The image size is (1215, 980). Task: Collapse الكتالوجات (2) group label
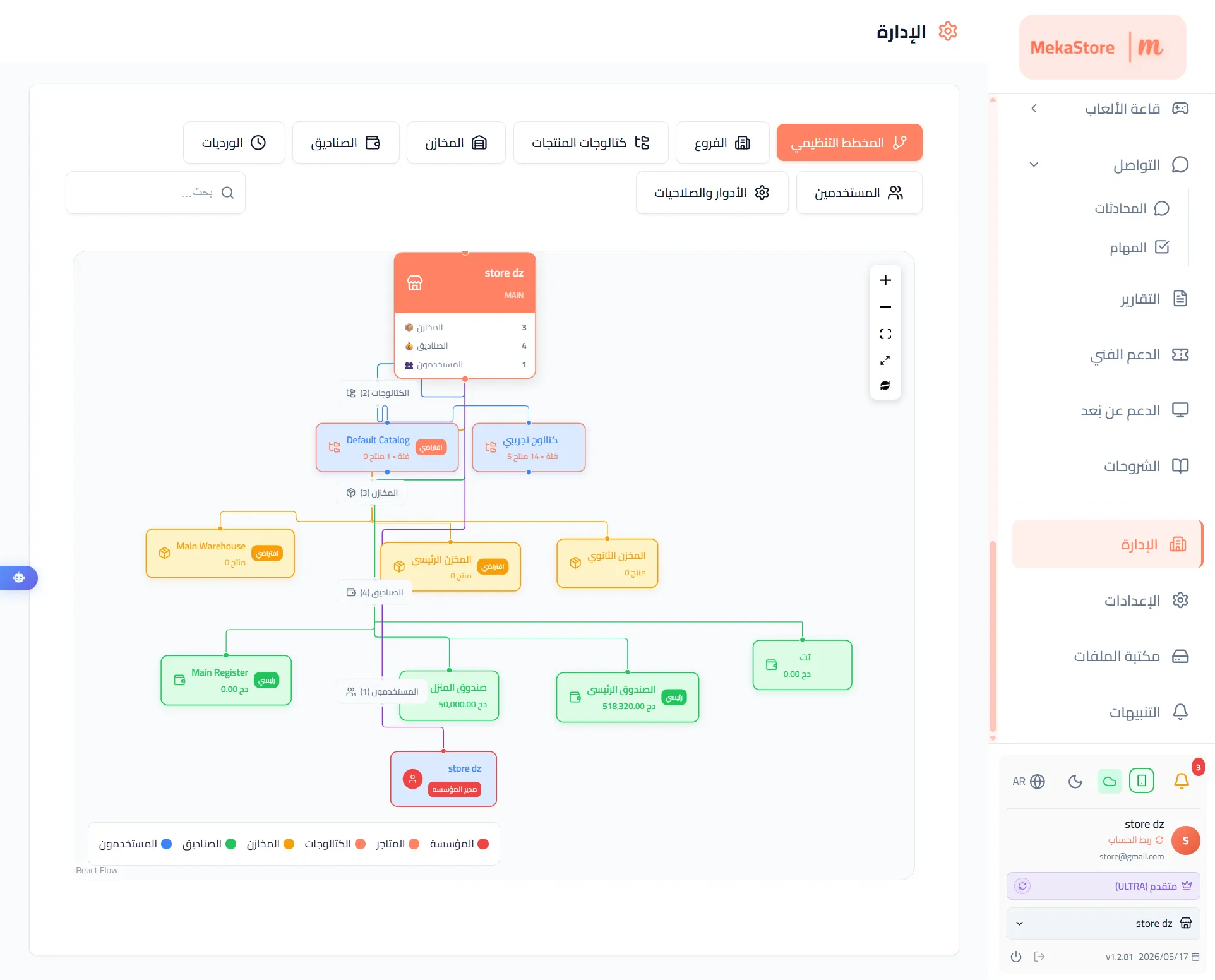pos(378,393)
